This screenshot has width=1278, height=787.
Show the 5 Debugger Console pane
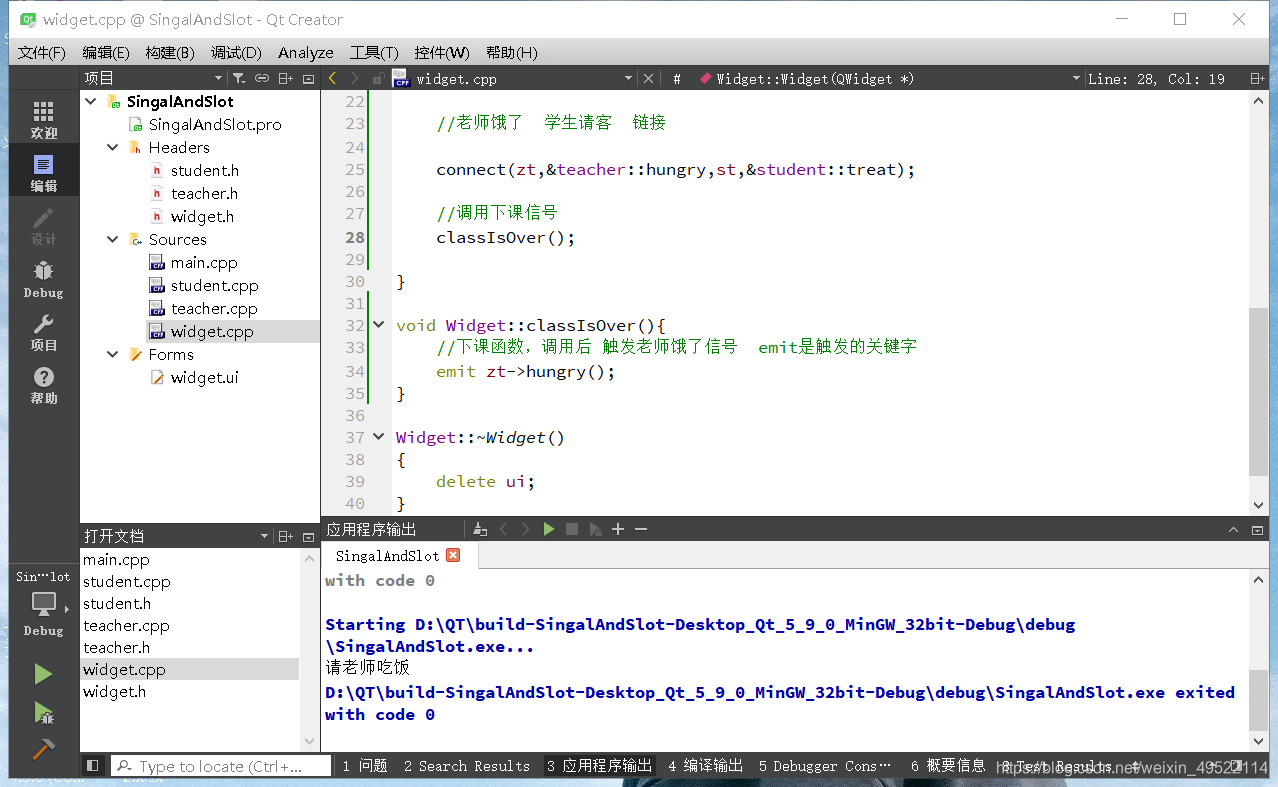click(825, 766)
